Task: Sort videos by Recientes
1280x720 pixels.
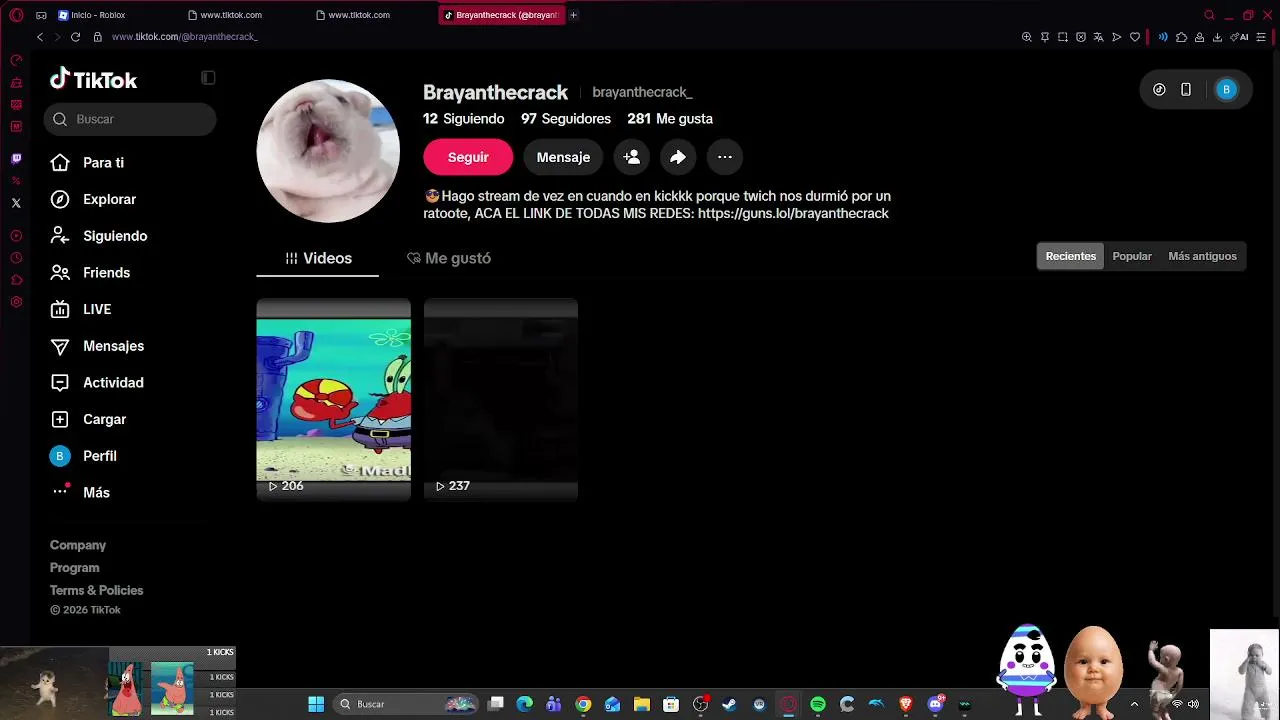Action: pyautogui.click(x=1071, y=256)
